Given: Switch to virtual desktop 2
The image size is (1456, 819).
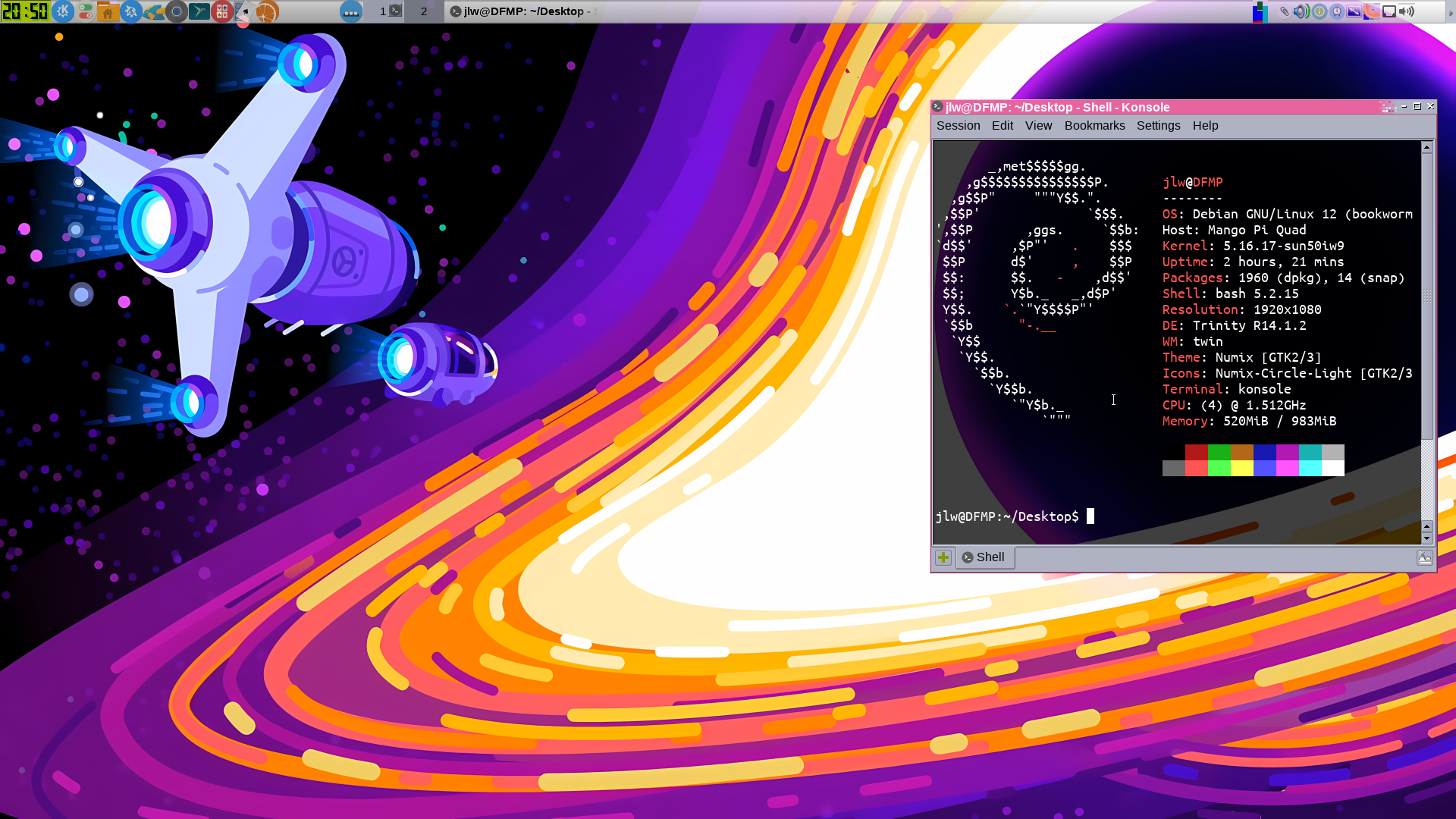Looking at the screenshot, I should [424, 11].
